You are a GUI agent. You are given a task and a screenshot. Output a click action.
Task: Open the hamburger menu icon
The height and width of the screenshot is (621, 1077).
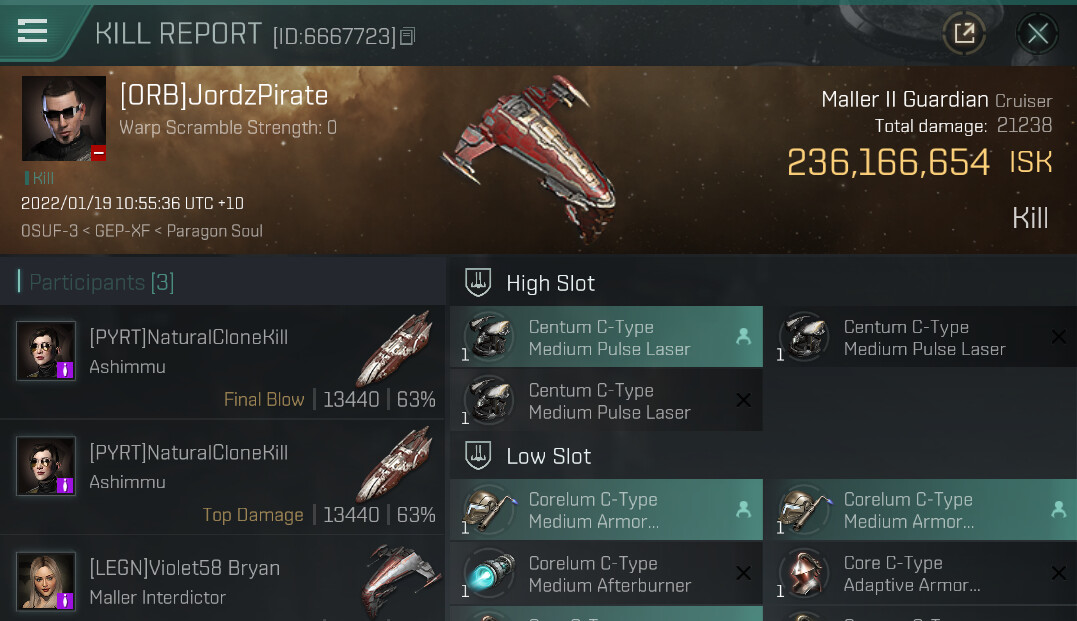point(32,31)
